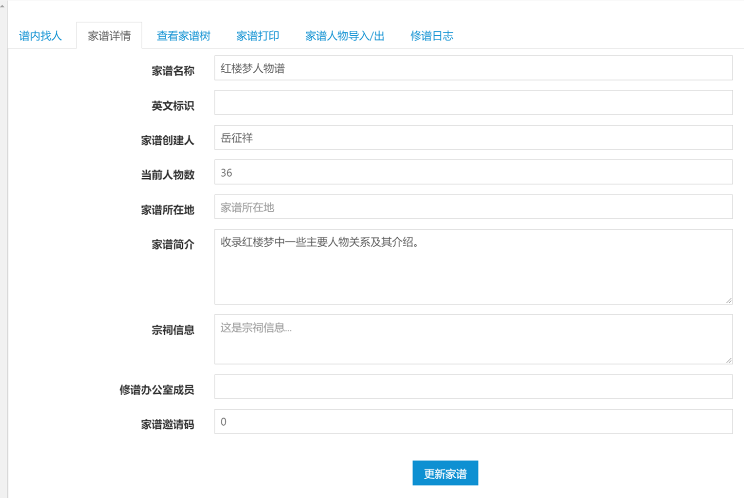
Task: Focus the 修谱办公室成员 input field
Action: (473, 387)
